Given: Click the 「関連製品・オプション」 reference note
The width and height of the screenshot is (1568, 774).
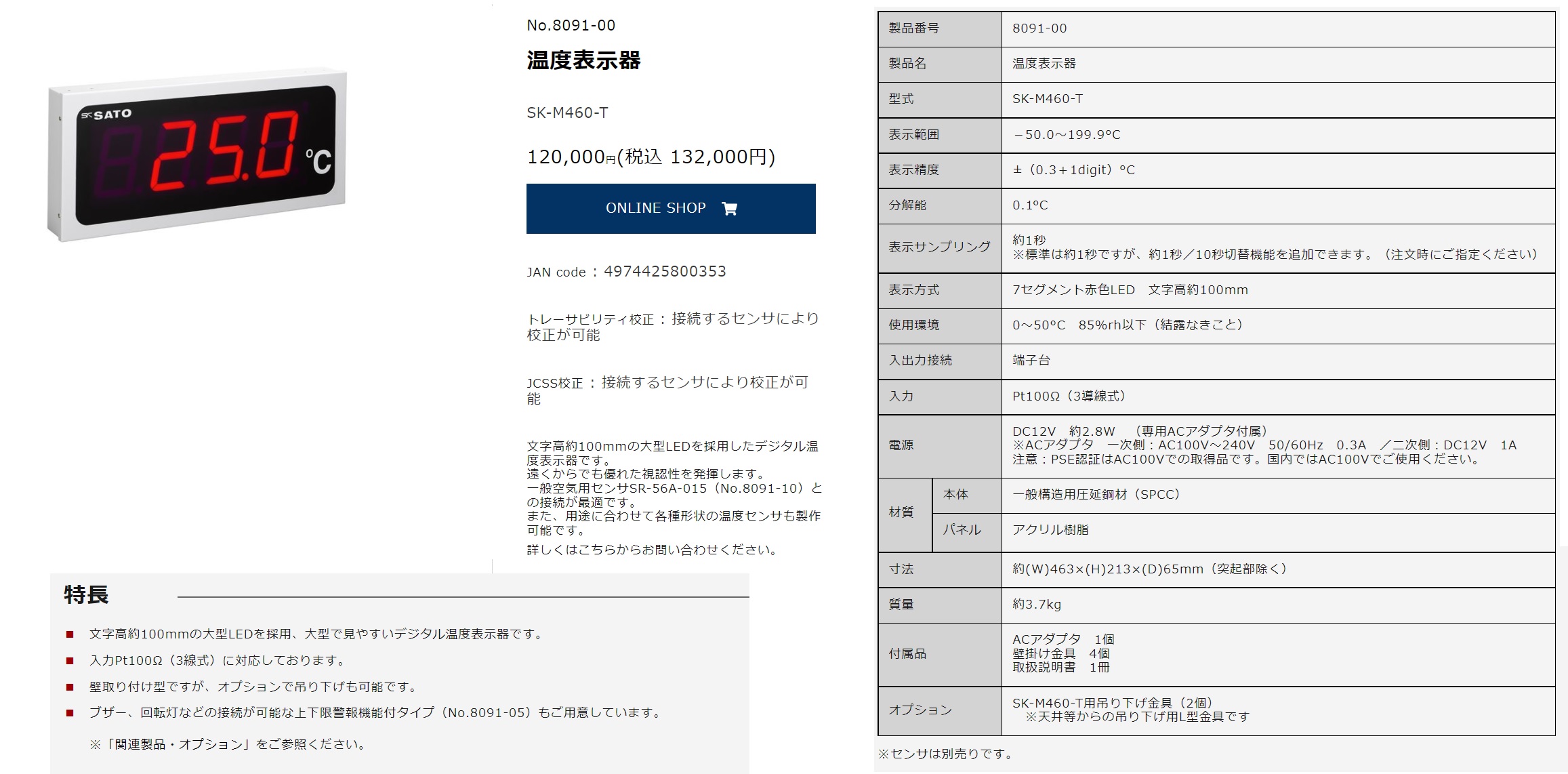Looking at the screenshot, I should 229,744.
